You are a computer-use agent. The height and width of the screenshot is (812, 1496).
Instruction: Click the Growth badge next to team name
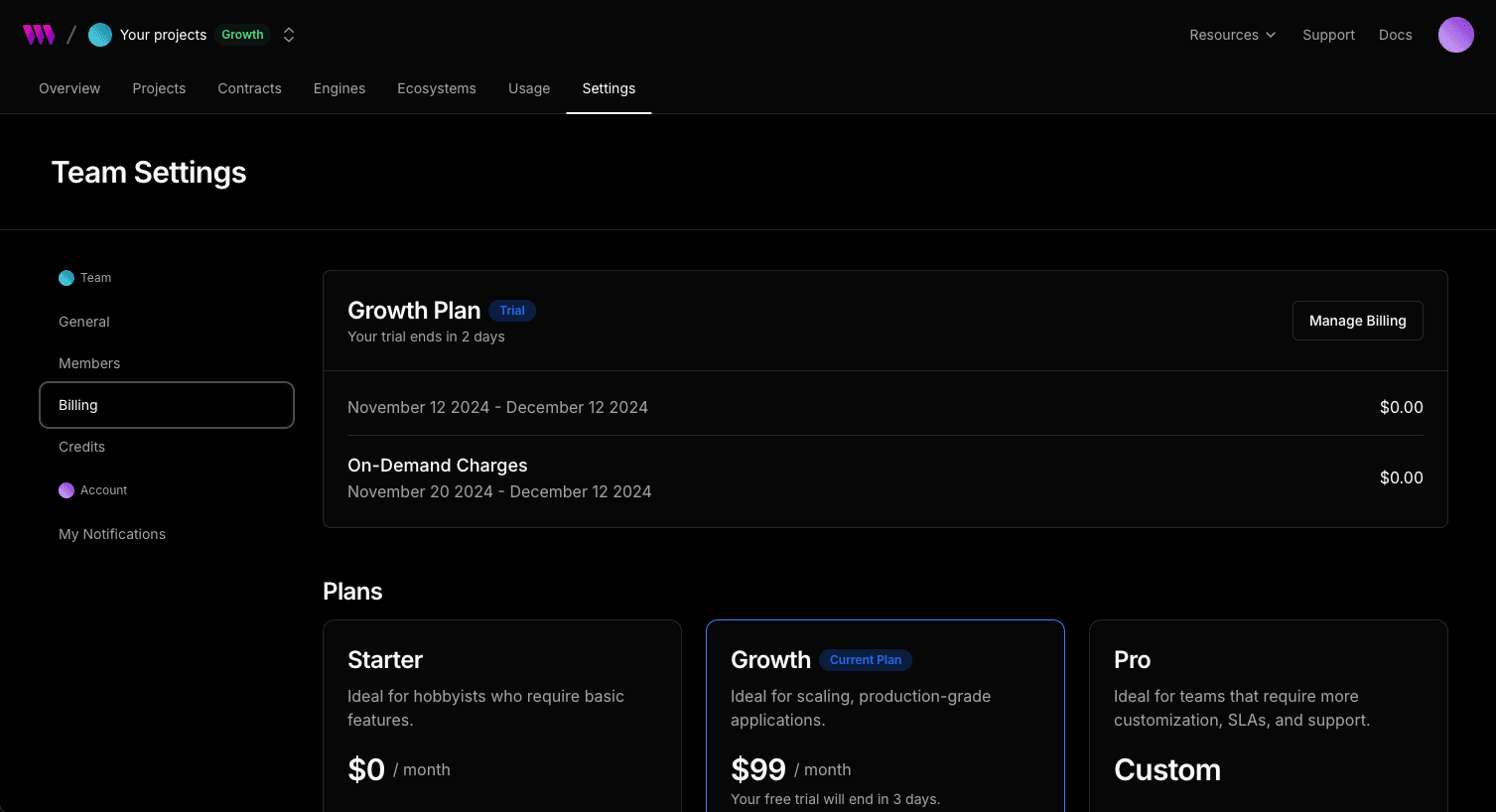coord(242,35)
